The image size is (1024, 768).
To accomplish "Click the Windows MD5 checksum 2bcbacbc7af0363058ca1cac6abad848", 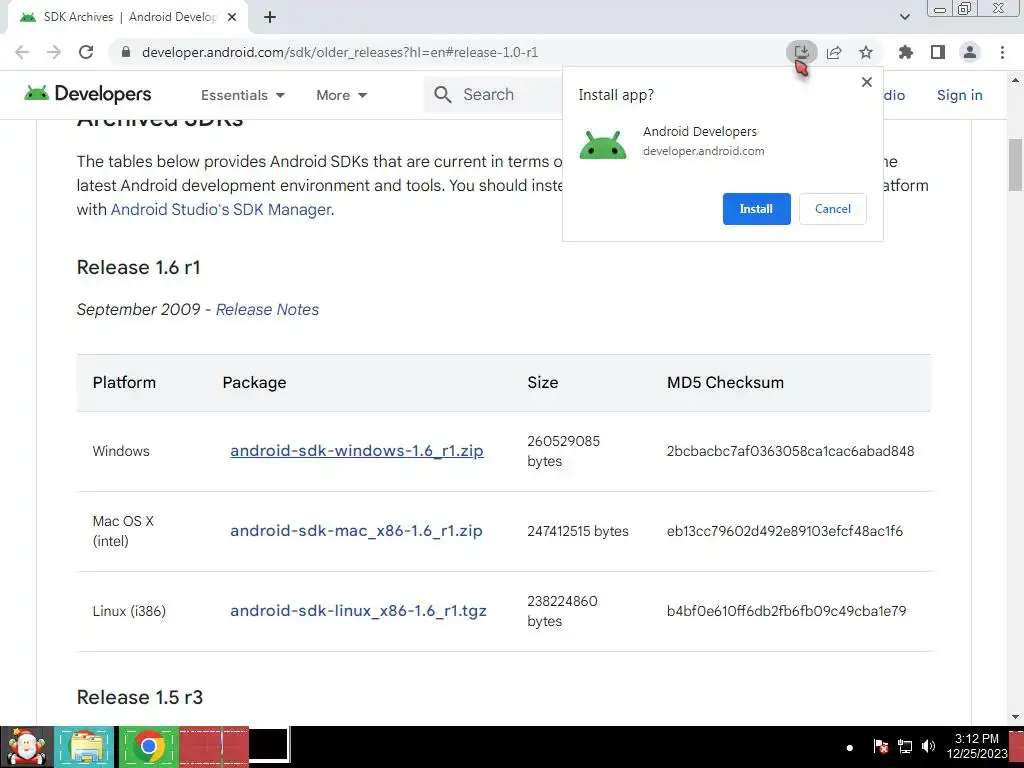I will [x=790, y=451].
